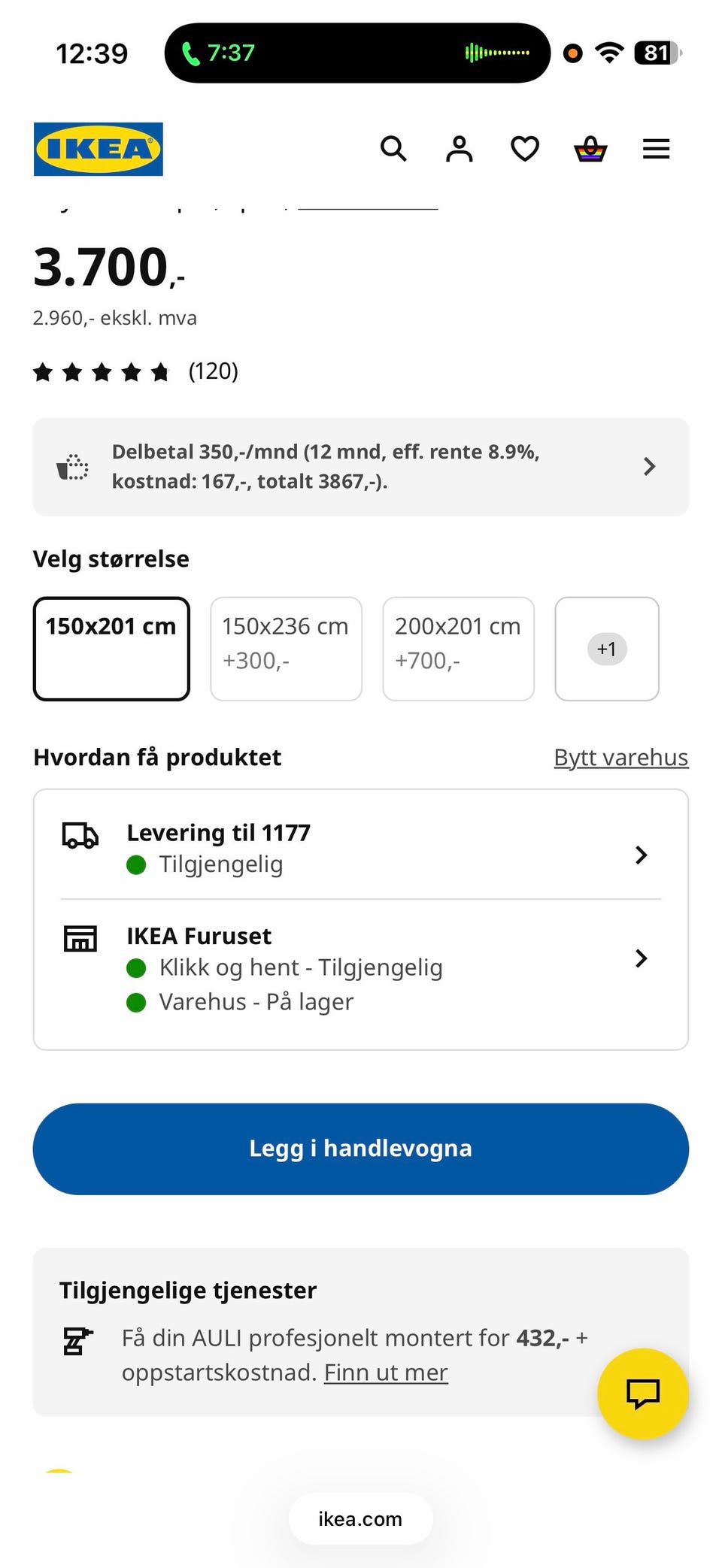Select size 200x201 cm

(x=458, y=649)
